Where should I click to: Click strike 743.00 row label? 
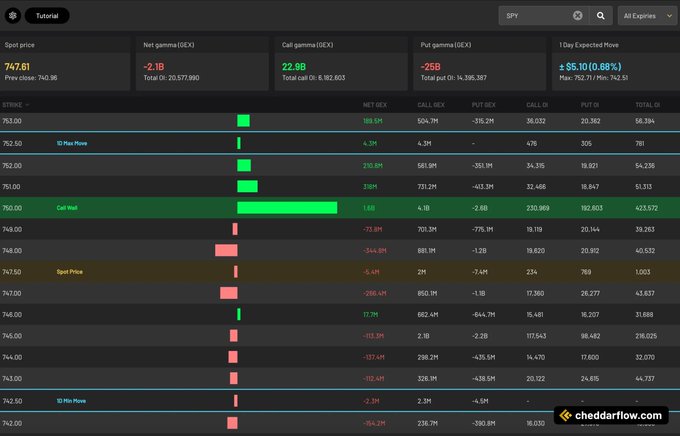click(x=12, y=378)
